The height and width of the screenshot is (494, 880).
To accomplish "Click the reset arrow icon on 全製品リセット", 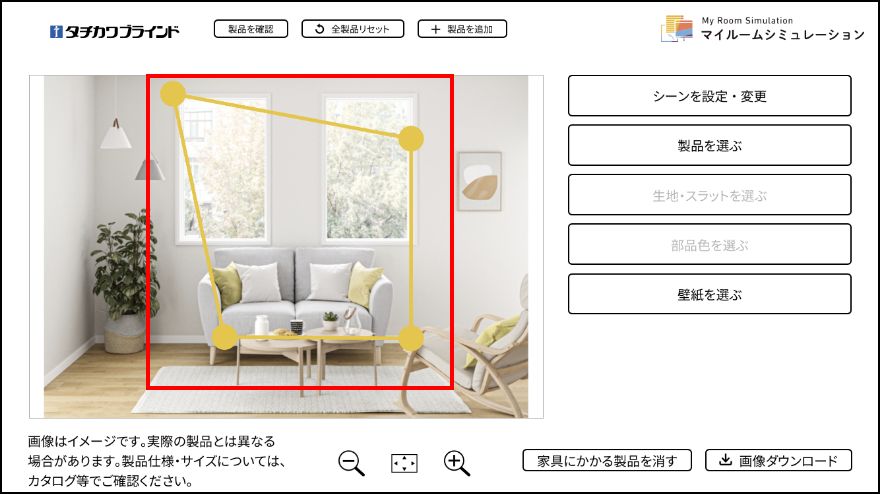I will (319, 29).
